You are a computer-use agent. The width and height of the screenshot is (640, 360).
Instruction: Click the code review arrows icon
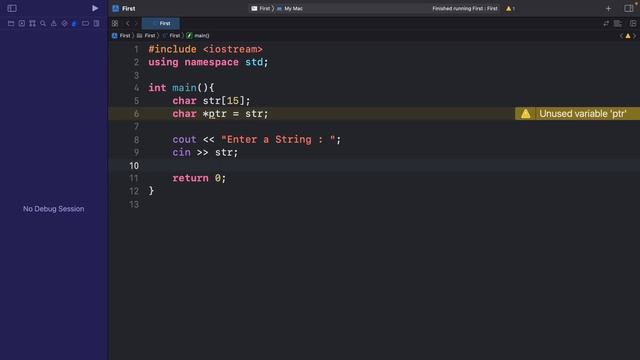tap(606, 24)
